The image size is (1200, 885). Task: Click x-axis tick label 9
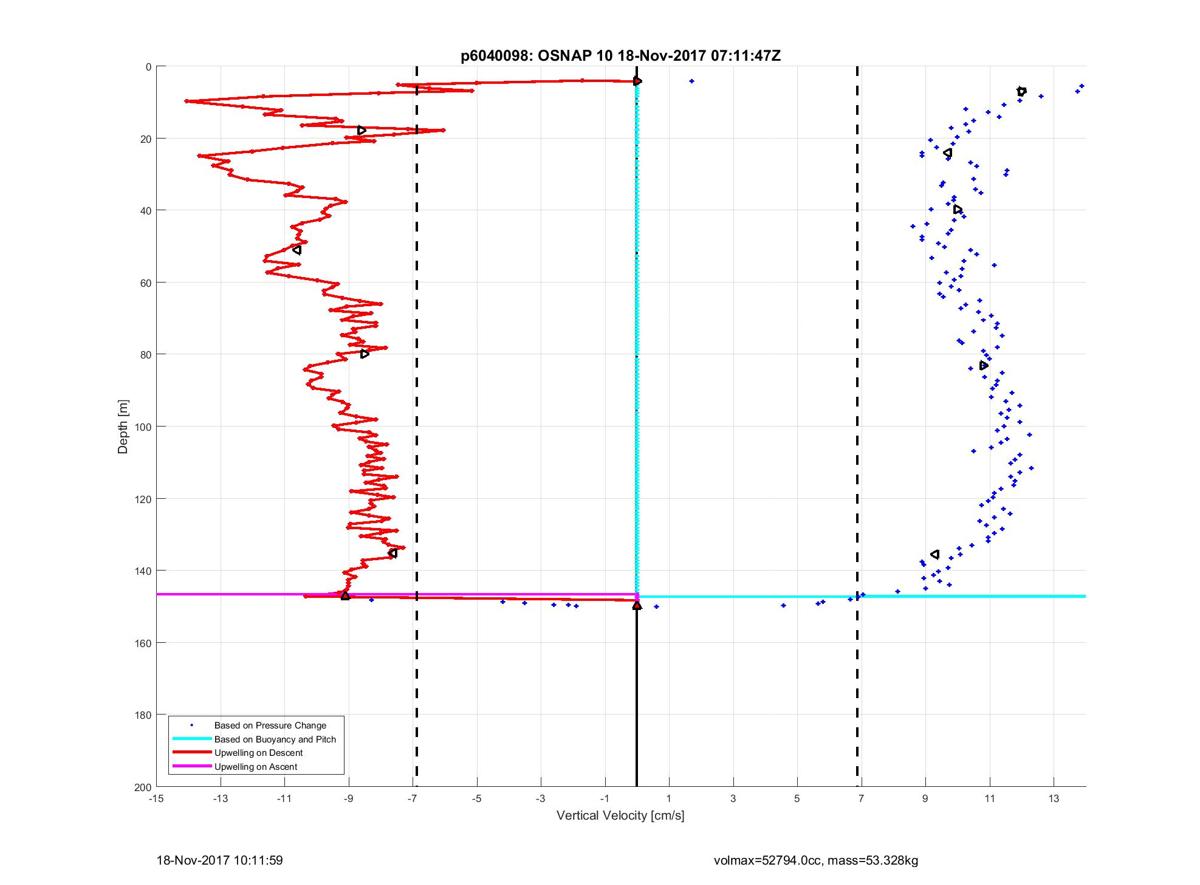[925, 799]
